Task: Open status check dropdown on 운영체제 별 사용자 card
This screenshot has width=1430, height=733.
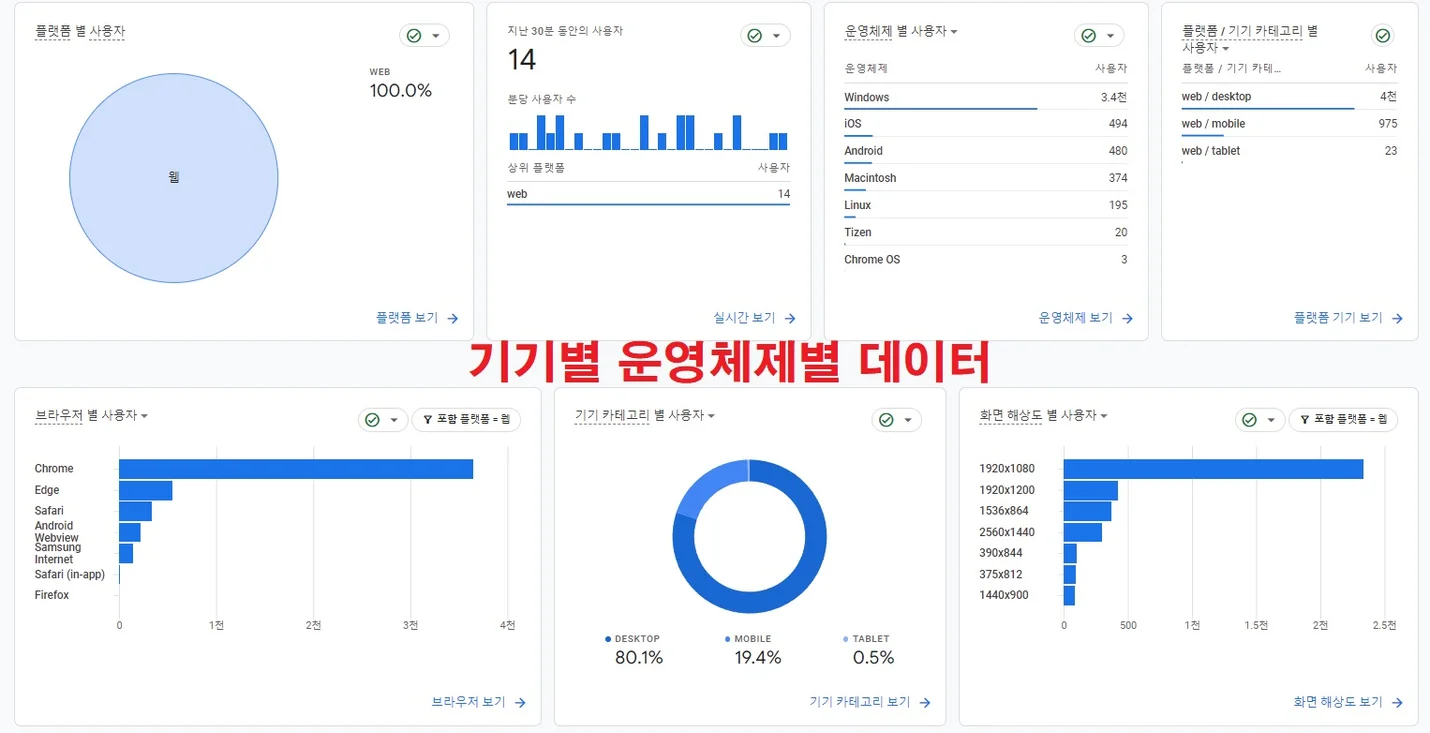Action: (x=1099, y=35)
